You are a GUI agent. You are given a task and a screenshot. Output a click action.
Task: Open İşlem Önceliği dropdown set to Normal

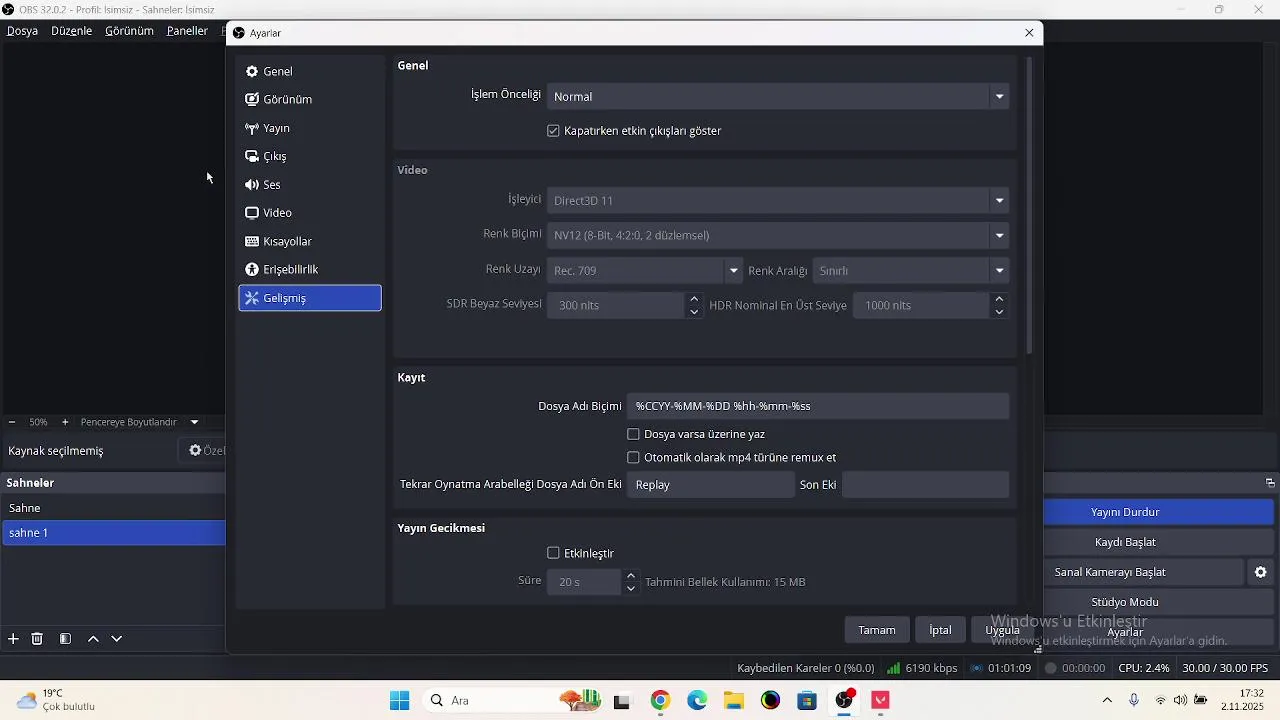point(778,96)
